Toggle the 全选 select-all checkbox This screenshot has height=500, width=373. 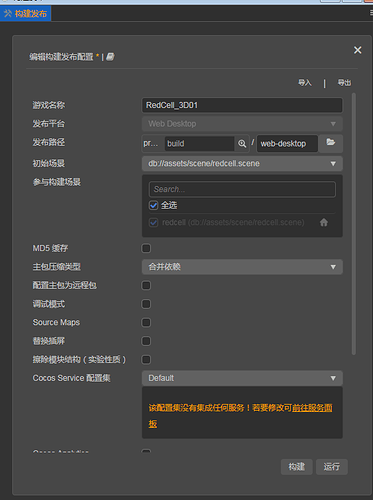[153, 205]
